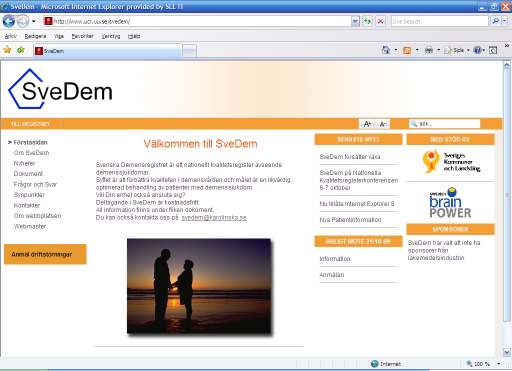Open the Redigera menu
This screenshot has width=512, height=371.
pos(35,36)
